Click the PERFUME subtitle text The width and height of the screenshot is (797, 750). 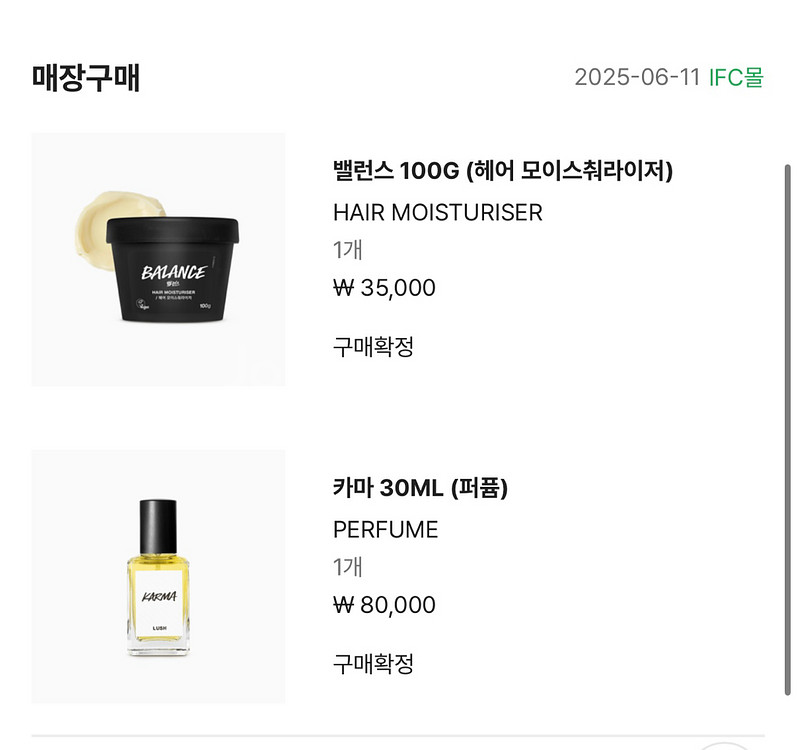(385, 529)
